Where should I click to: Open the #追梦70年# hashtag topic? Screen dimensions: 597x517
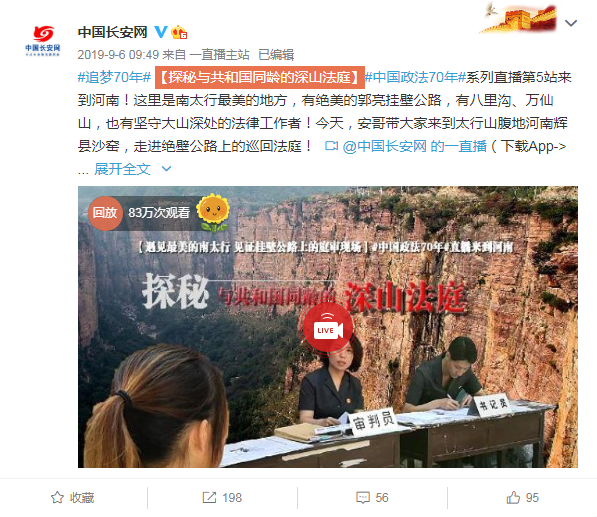114,77
